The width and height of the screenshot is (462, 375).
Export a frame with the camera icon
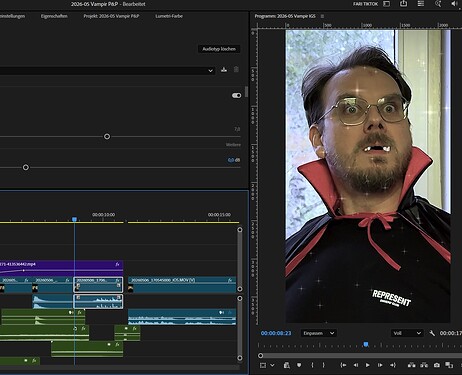(x=437, y=365)
